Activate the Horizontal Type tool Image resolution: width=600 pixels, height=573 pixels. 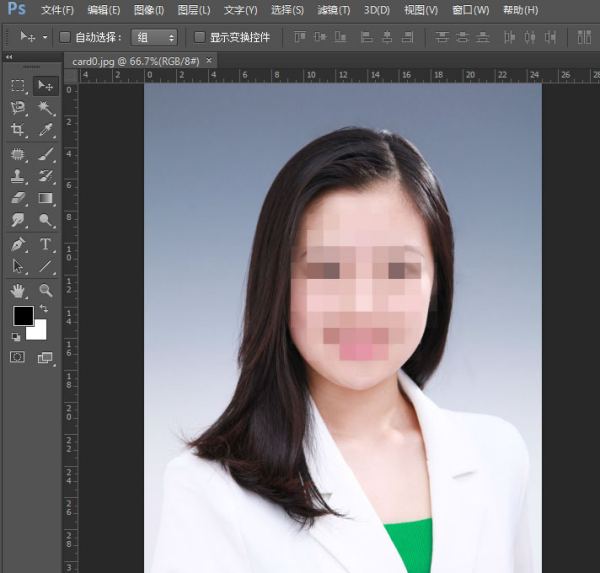[46, 244]
